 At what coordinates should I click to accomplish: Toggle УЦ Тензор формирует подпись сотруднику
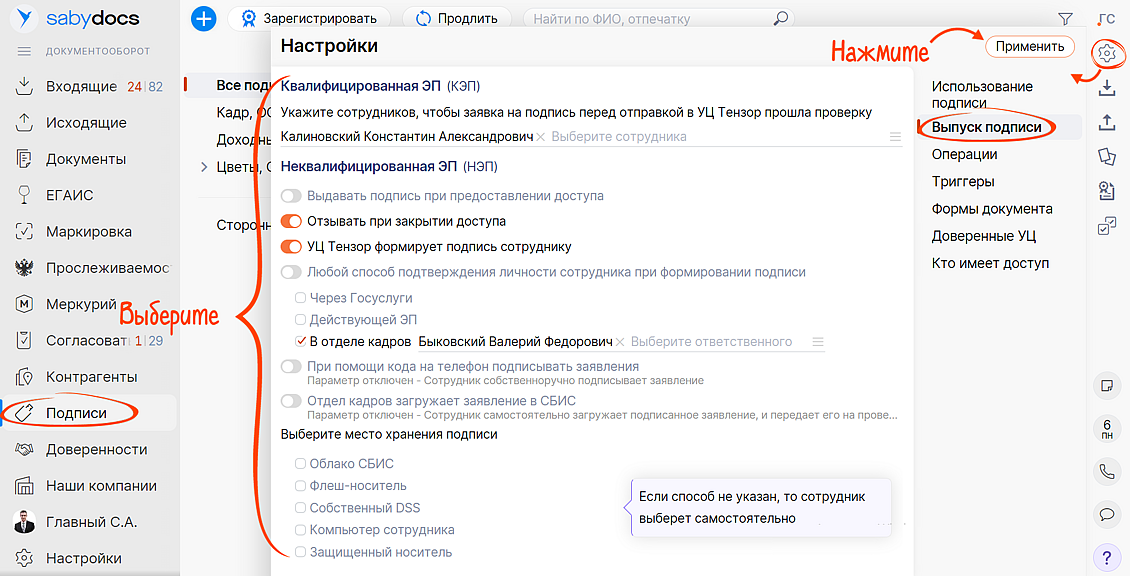[291, 247]
